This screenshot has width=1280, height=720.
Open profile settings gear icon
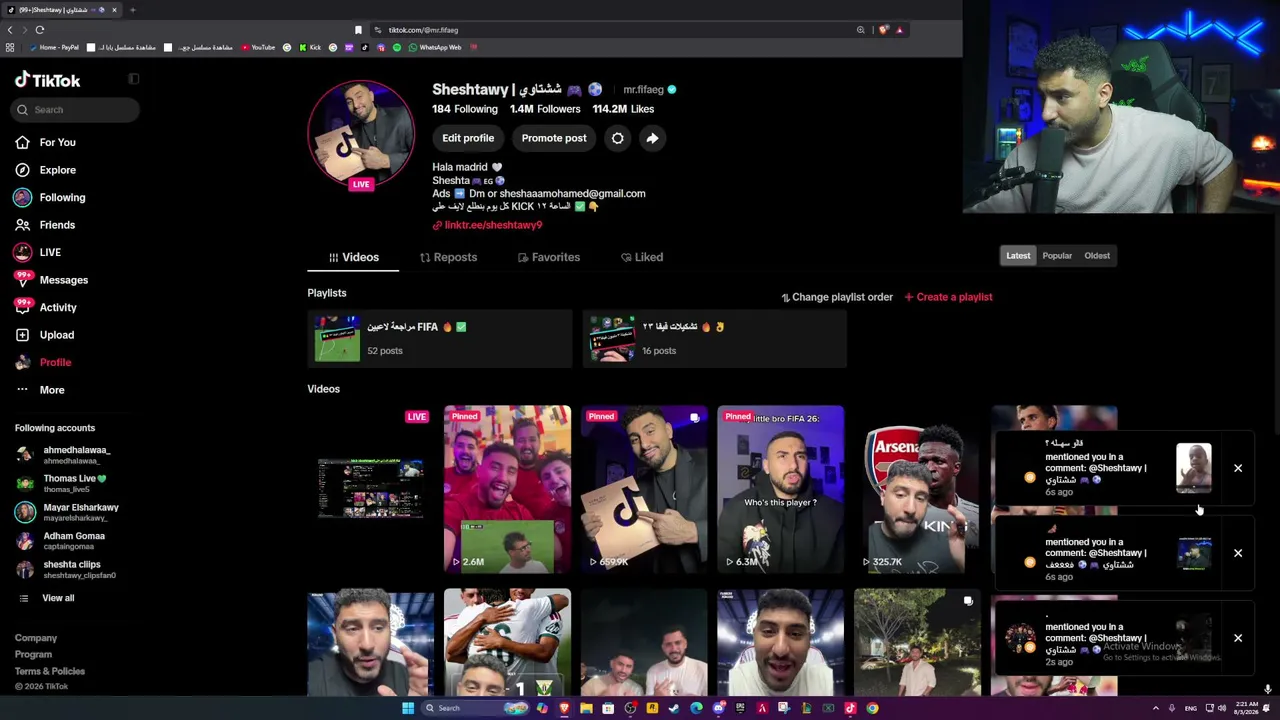(618, 138)
